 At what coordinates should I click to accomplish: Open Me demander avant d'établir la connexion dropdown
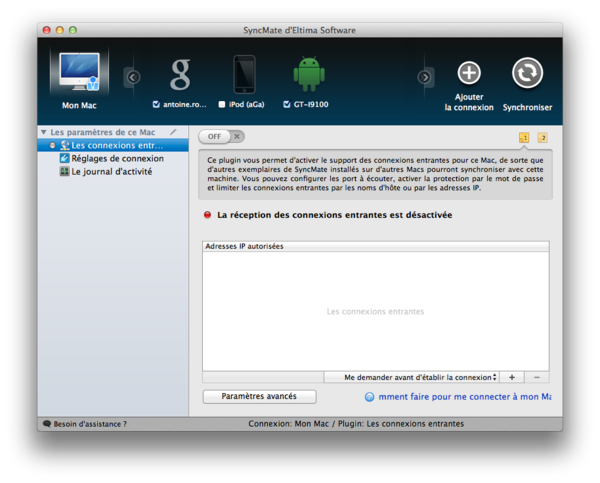(x=411, y=377)
